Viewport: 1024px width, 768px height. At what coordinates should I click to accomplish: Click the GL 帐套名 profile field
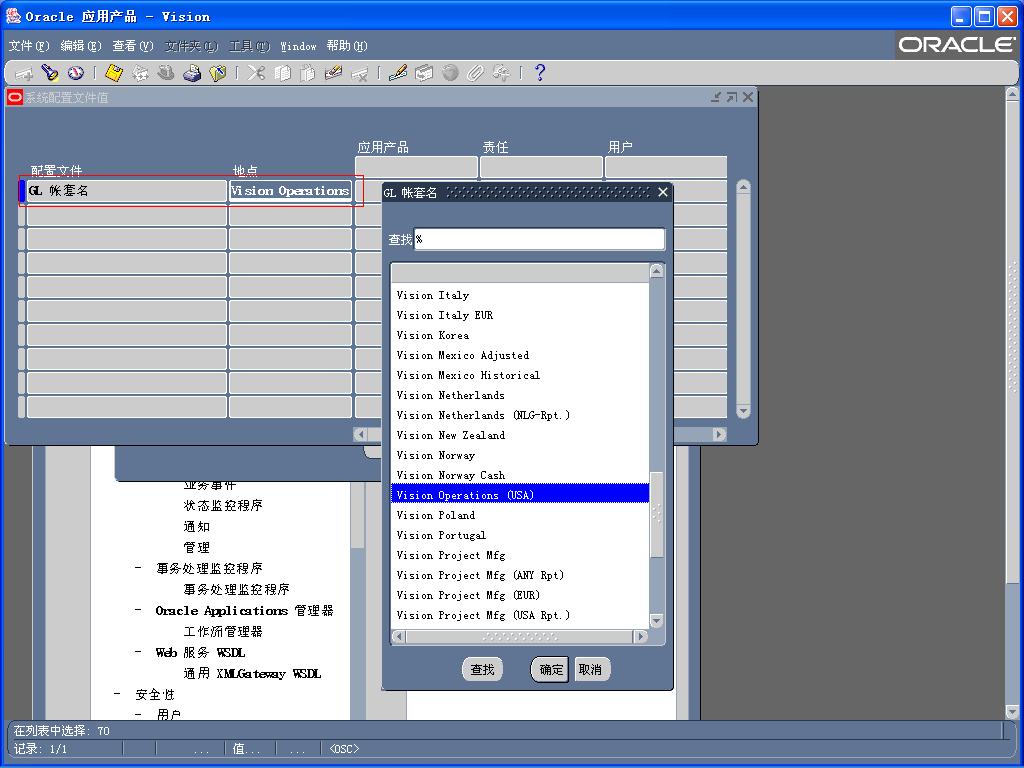pyautogui.click(x=127, y=191)
